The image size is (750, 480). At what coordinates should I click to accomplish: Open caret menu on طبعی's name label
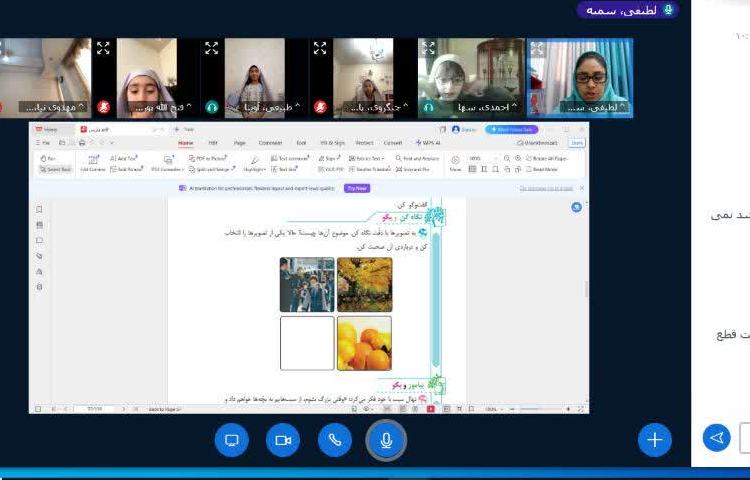pos(297,107)
